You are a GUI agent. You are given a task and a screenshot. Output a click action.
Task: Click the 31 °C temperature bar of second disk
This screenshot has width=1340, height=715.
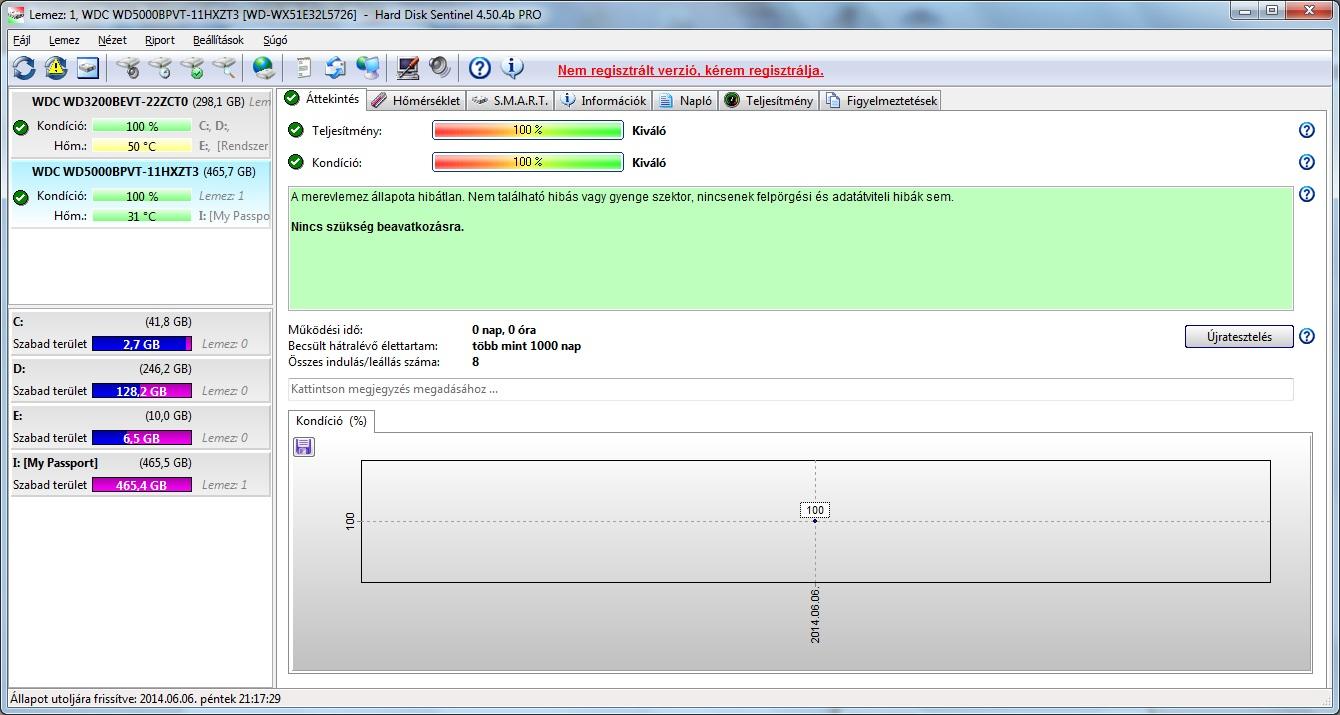point(142,216)
